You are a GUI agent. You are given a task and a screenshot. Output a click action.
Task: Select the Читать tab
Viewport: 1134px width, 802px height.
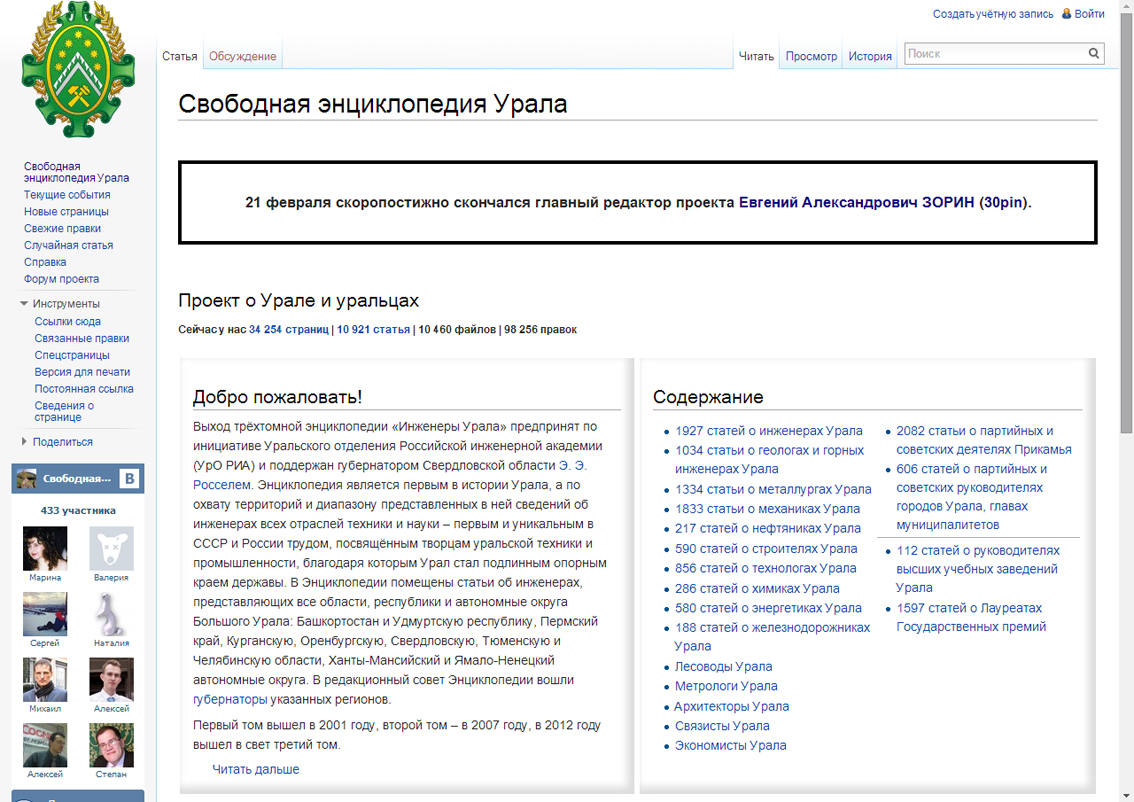coord(756,56)
